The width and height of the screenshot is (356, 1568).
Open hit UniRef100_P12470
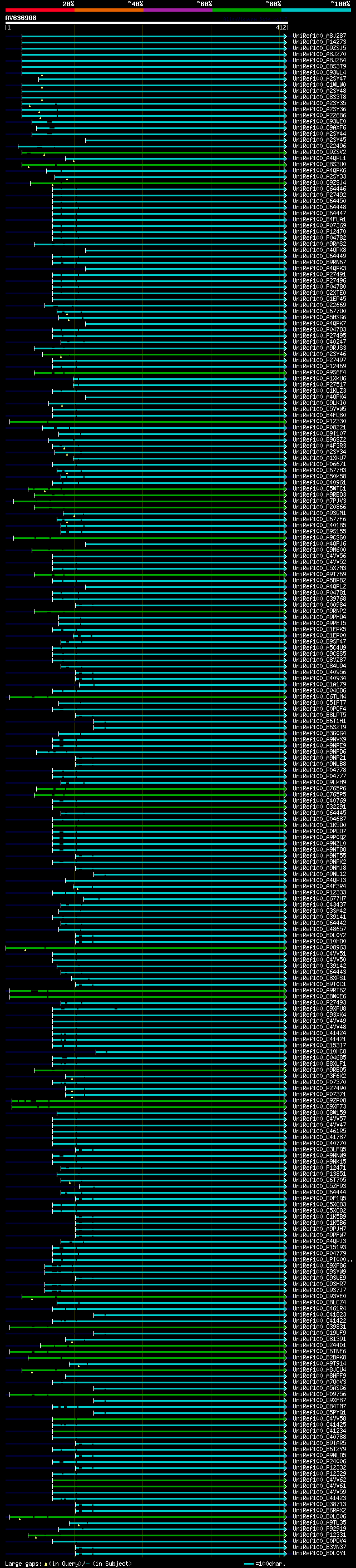click(319, 232)
